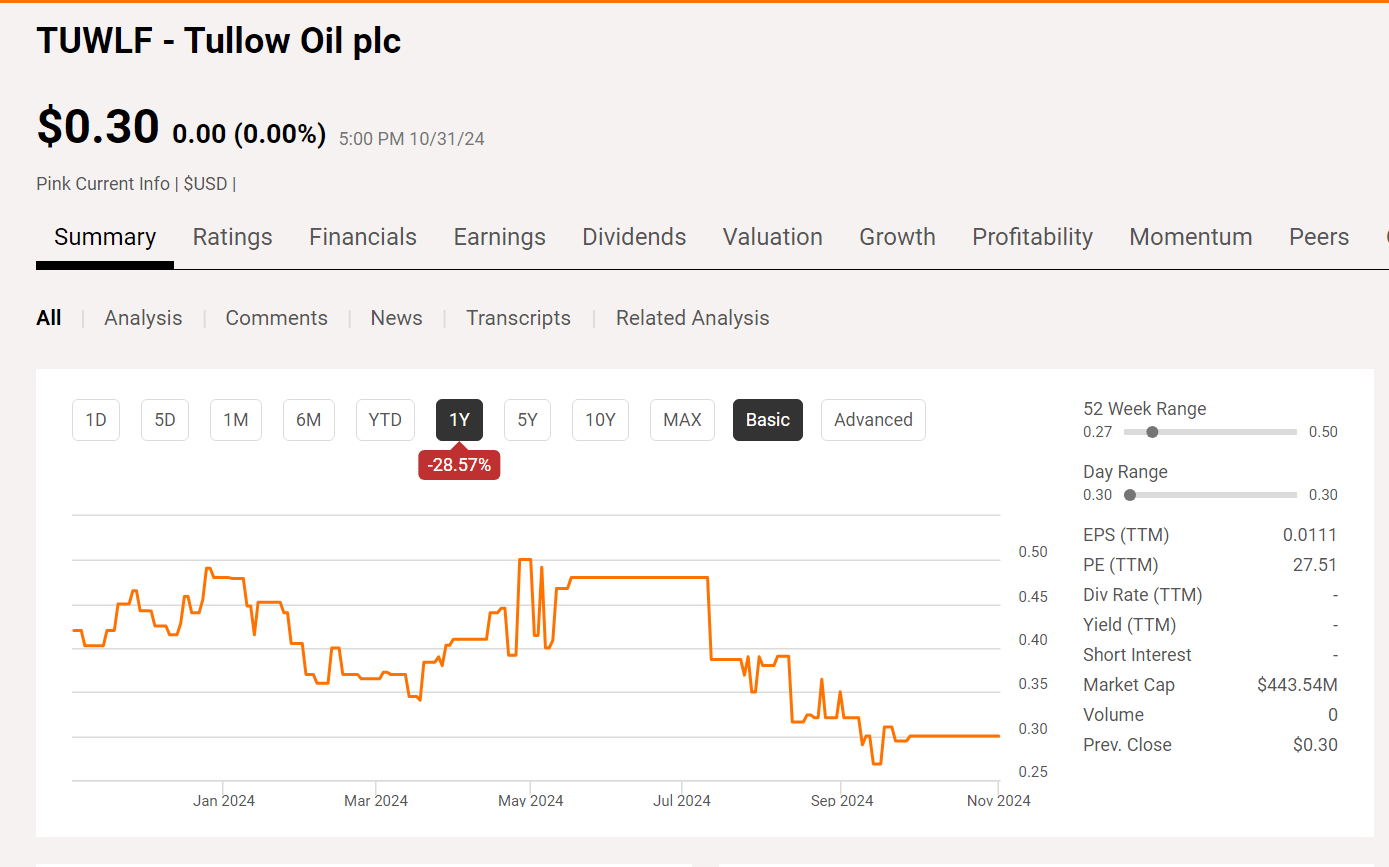
Task: Show the Comments feed
Action: [276, 318]
